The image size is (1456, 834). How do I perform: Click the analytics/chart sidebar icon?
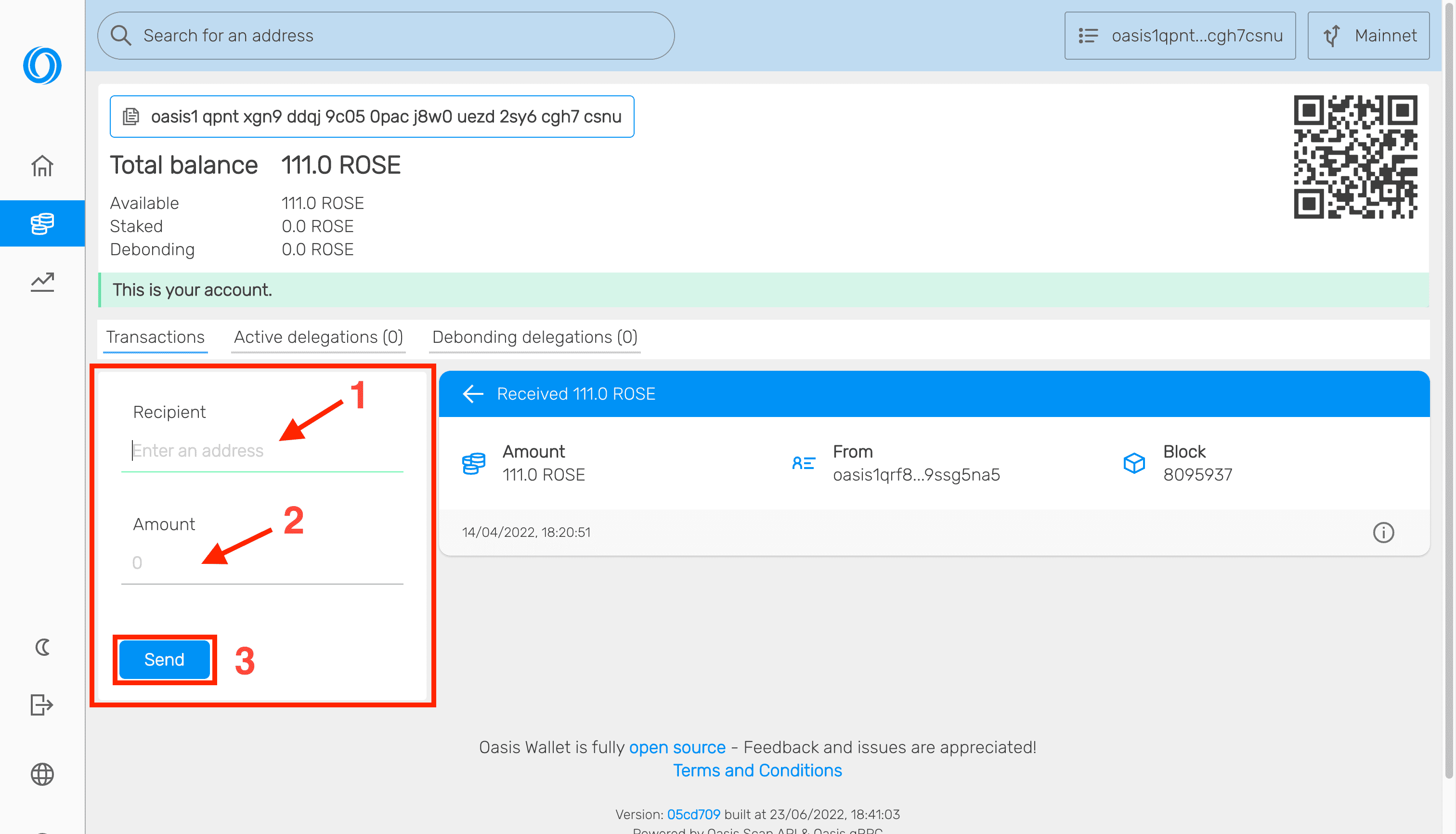coord(42,282)
